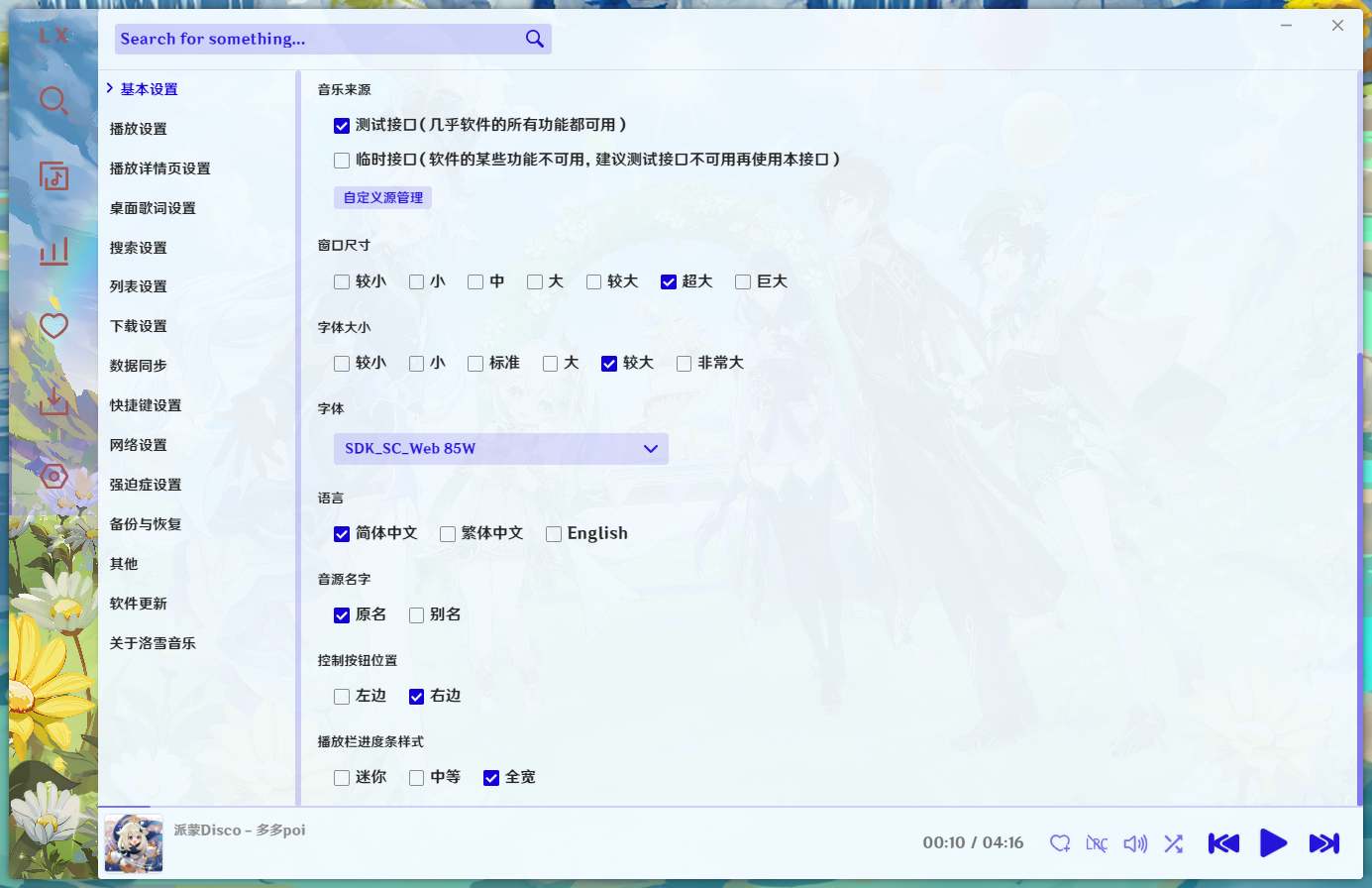Open the volume control speaker icon
This screenshot has height=888, width=1372.
click(x=1135, y=843)
